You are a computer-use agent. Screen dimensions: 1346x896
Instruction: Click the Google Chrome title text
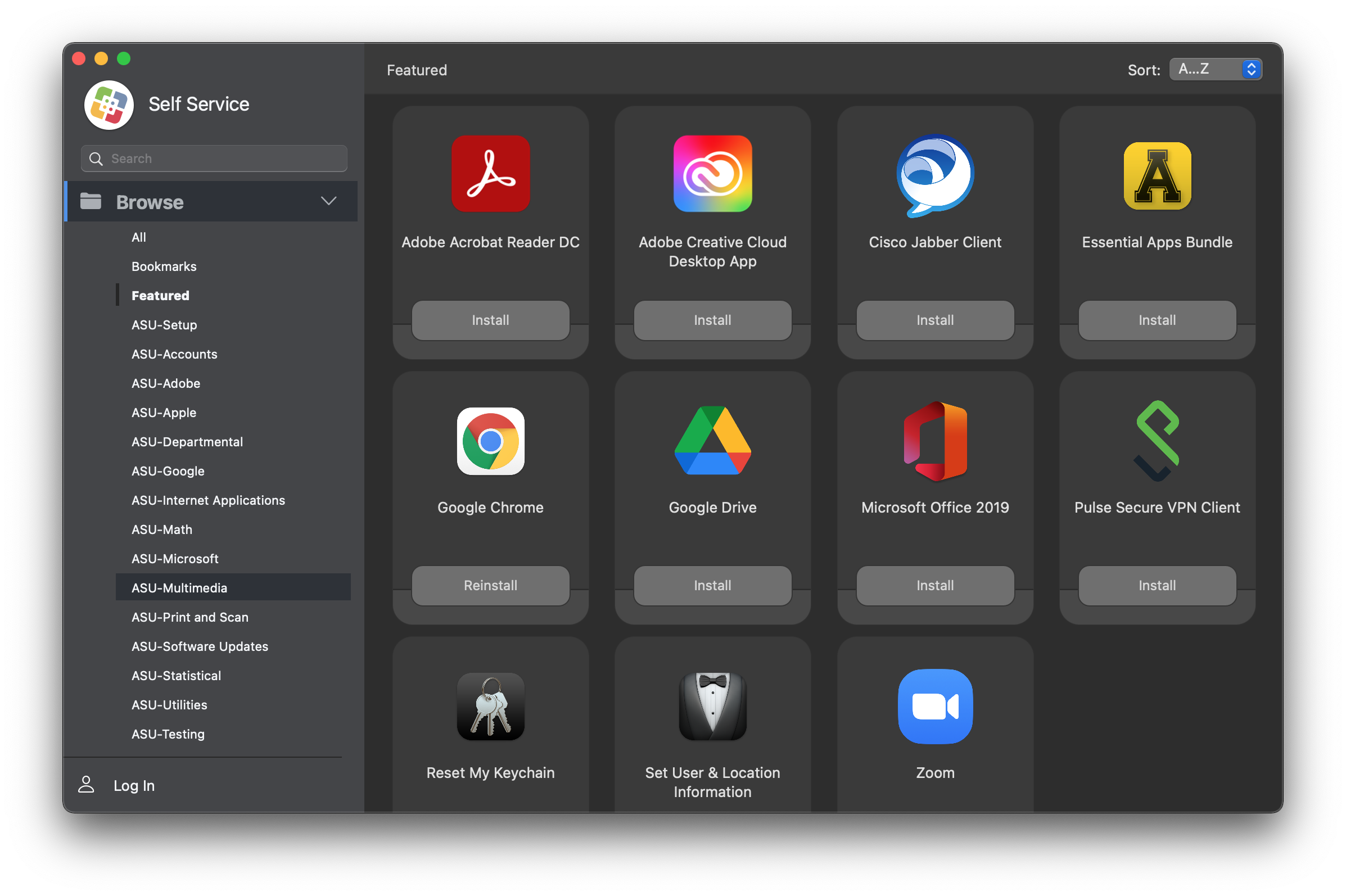tap(490, 508)
